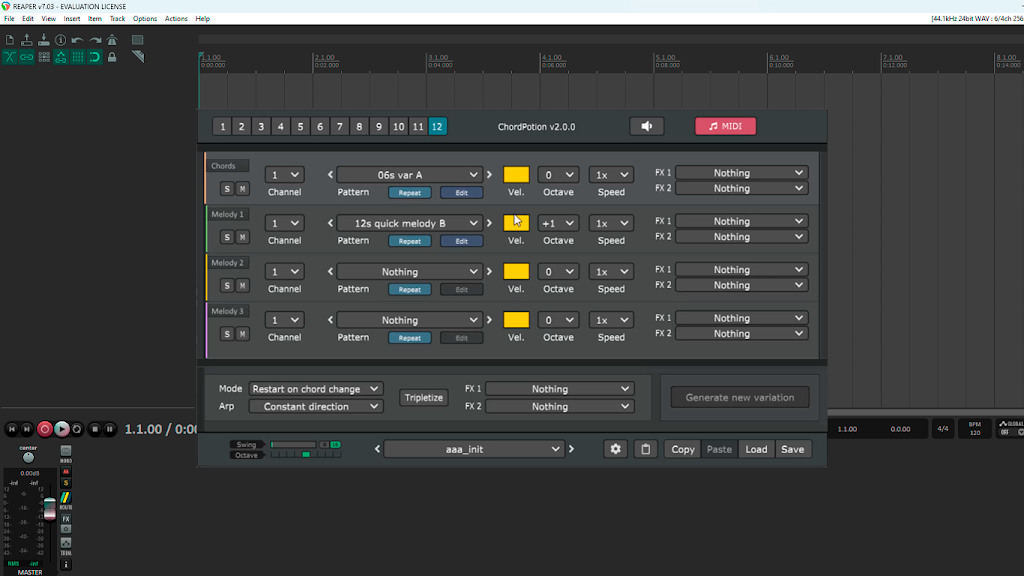The height and width of the screenshot is (576, 1024).
Task: Open the Actions menu
Action: 176,19
